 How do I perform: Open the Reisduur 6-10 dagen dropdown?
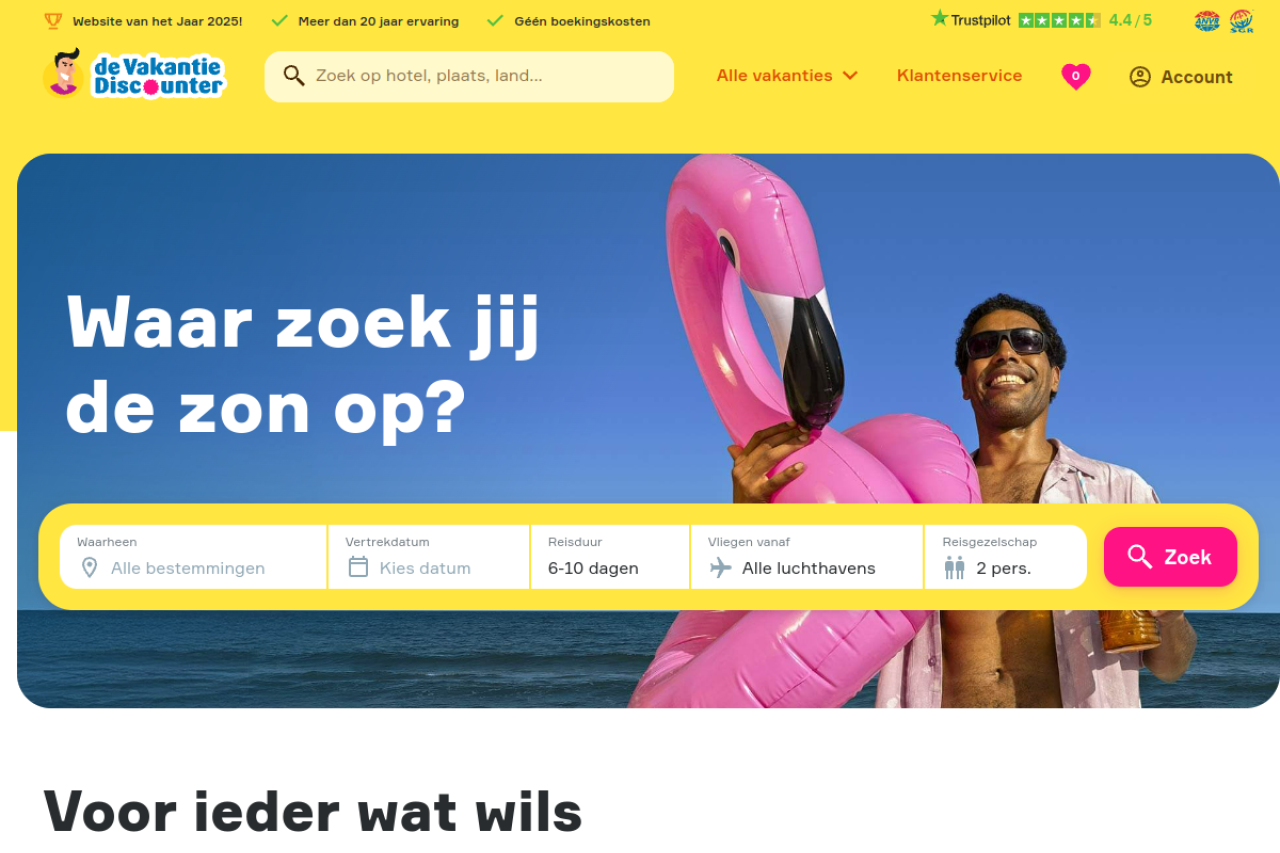coord(610,557)
